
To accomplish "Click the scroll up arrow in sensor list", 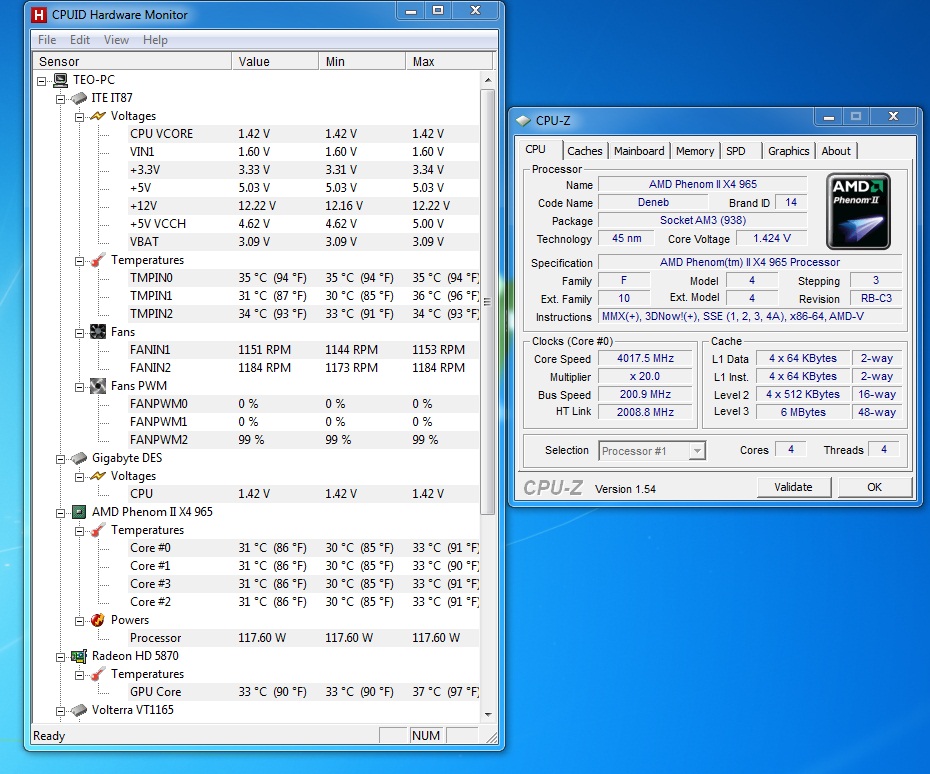I will [488, 79].
